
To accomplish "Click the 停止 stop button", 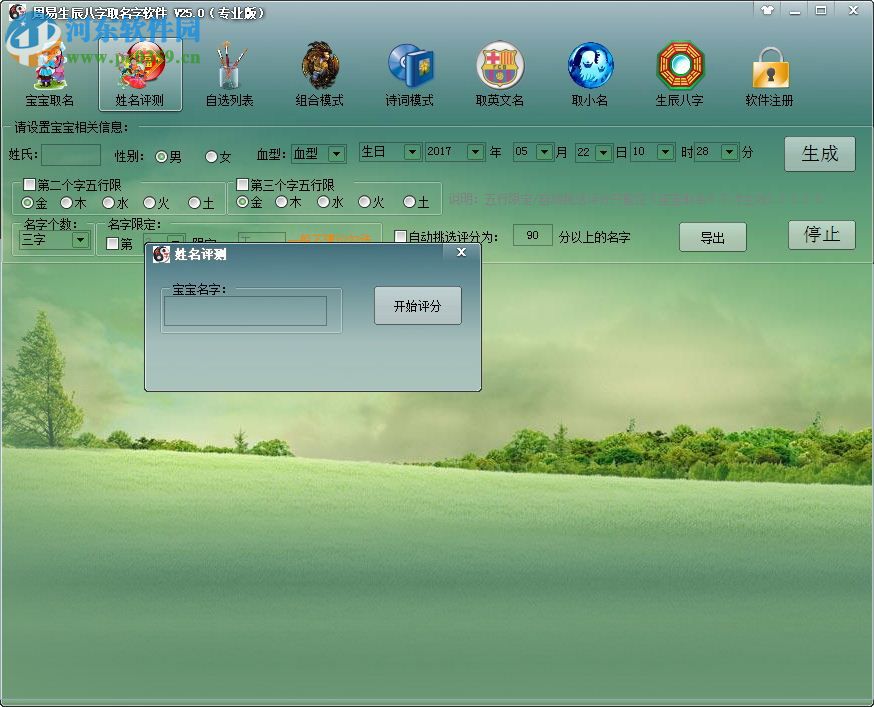I will [822, 235].
